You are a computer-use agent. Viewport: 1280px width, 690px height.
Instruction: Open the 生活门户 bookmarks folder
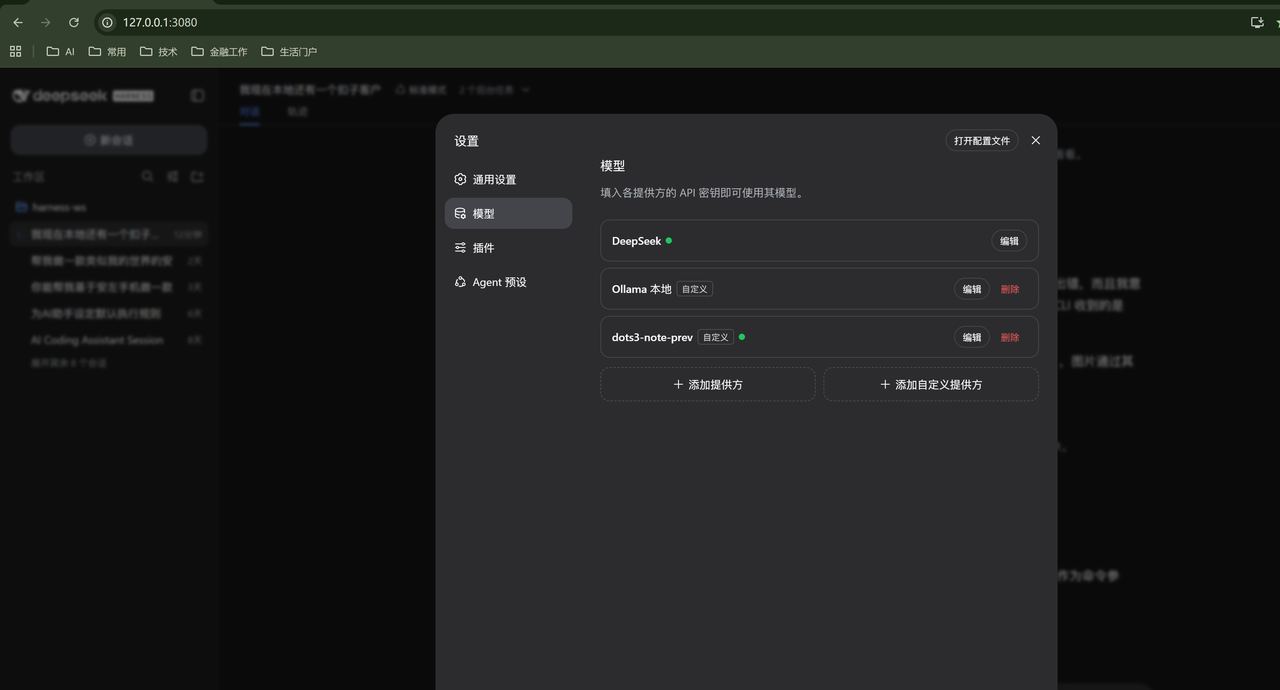pos(289,51)
